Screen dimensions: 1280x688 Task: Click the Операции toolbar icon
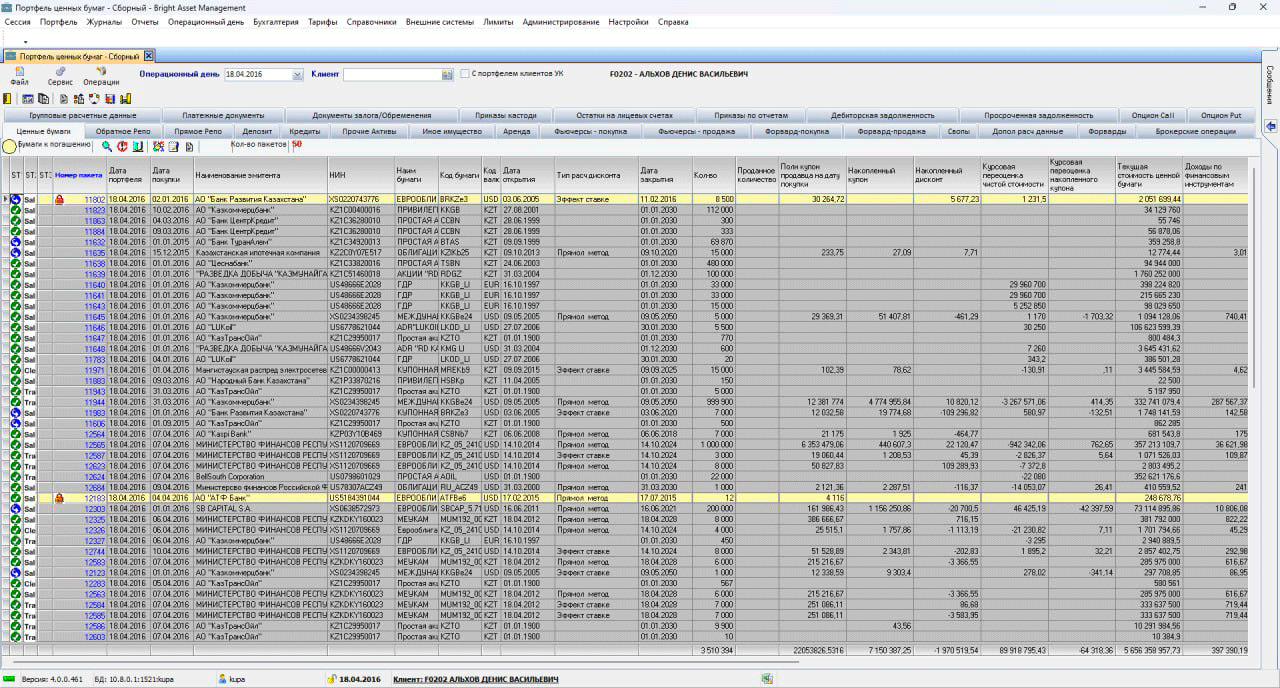click(101, 73)
